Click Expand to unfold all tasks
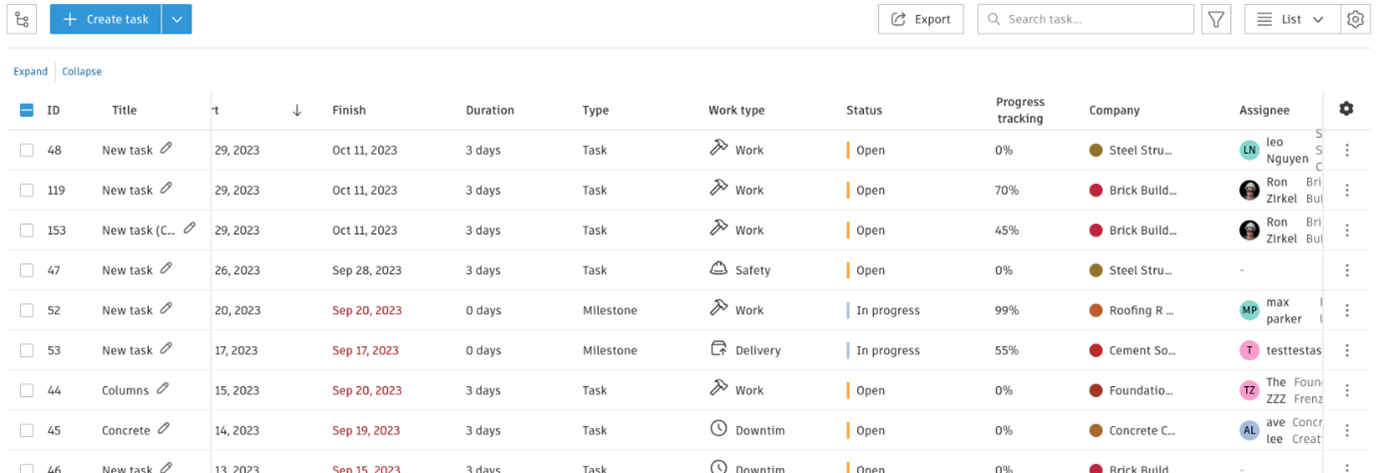The image size is (1379, 473). (30, 71)
